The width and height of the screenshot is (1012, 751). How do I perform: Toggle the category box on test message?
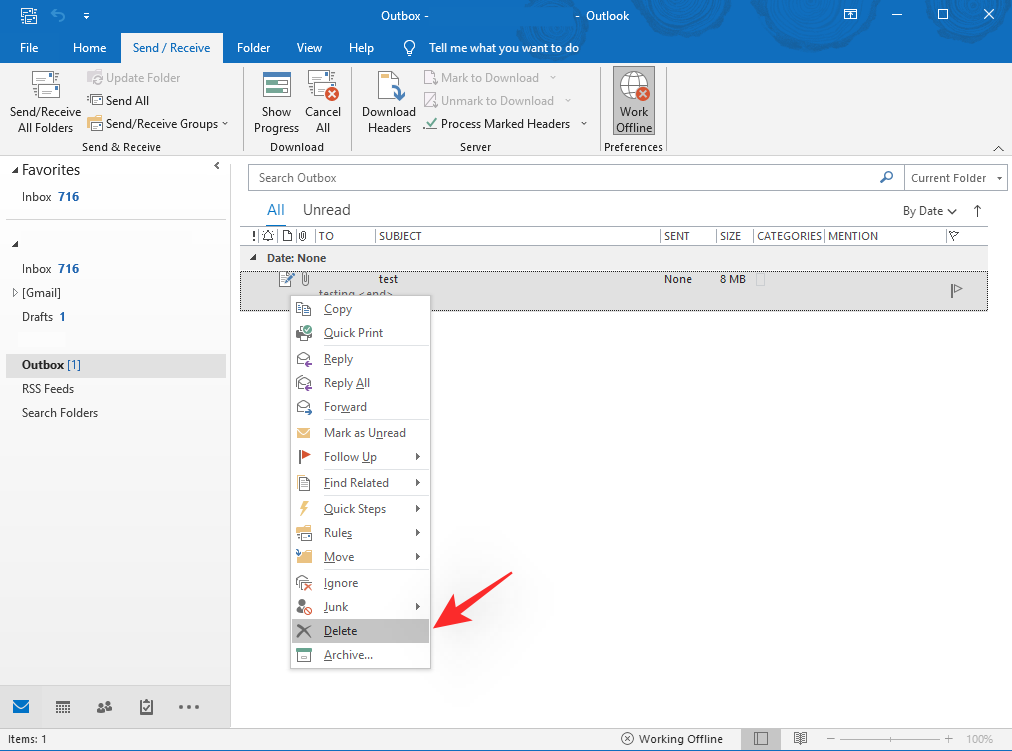(760, 279)
